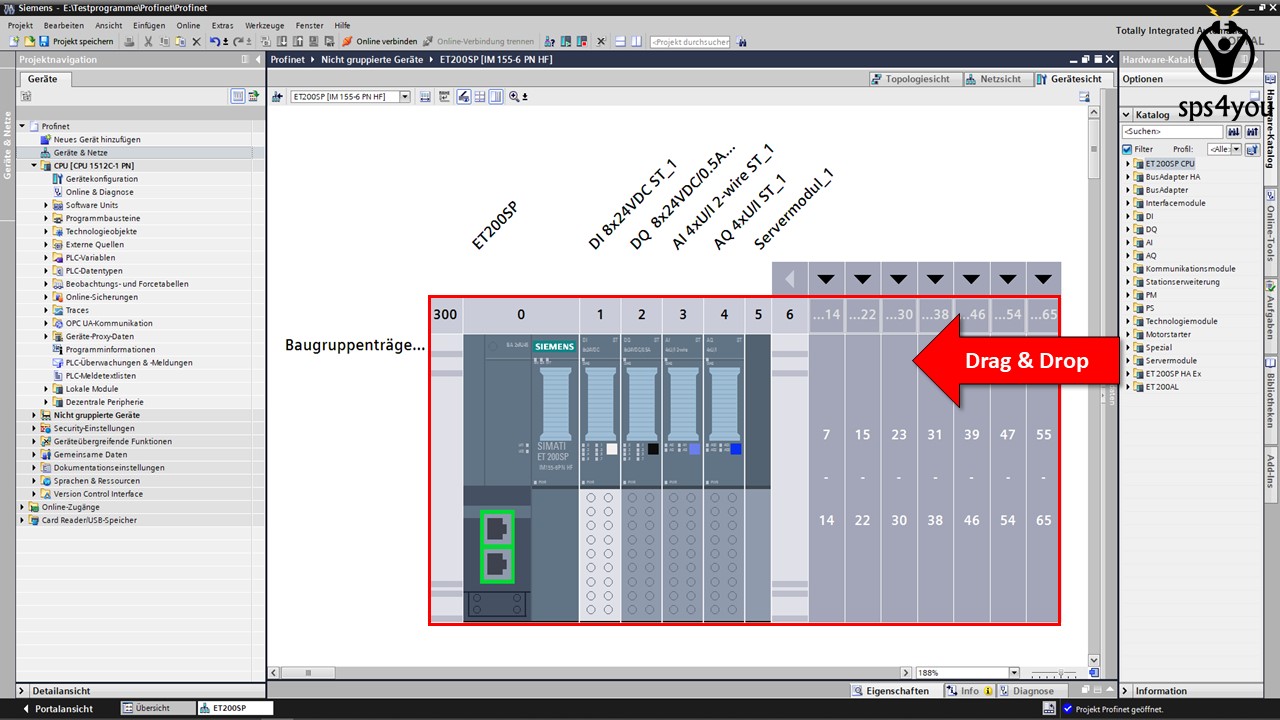Viewport: 1280px width, 720px height.
Task: Click Online verbinden in the toolbar
Action: coord(379,41)
